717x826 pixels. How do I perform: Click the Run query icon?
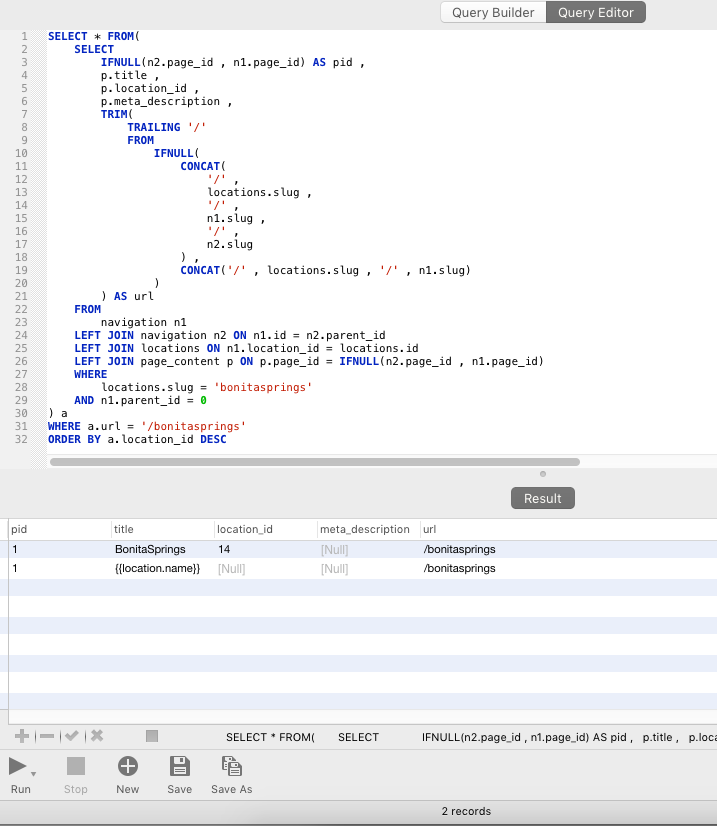pyautogui.click(x=18, y=767)
